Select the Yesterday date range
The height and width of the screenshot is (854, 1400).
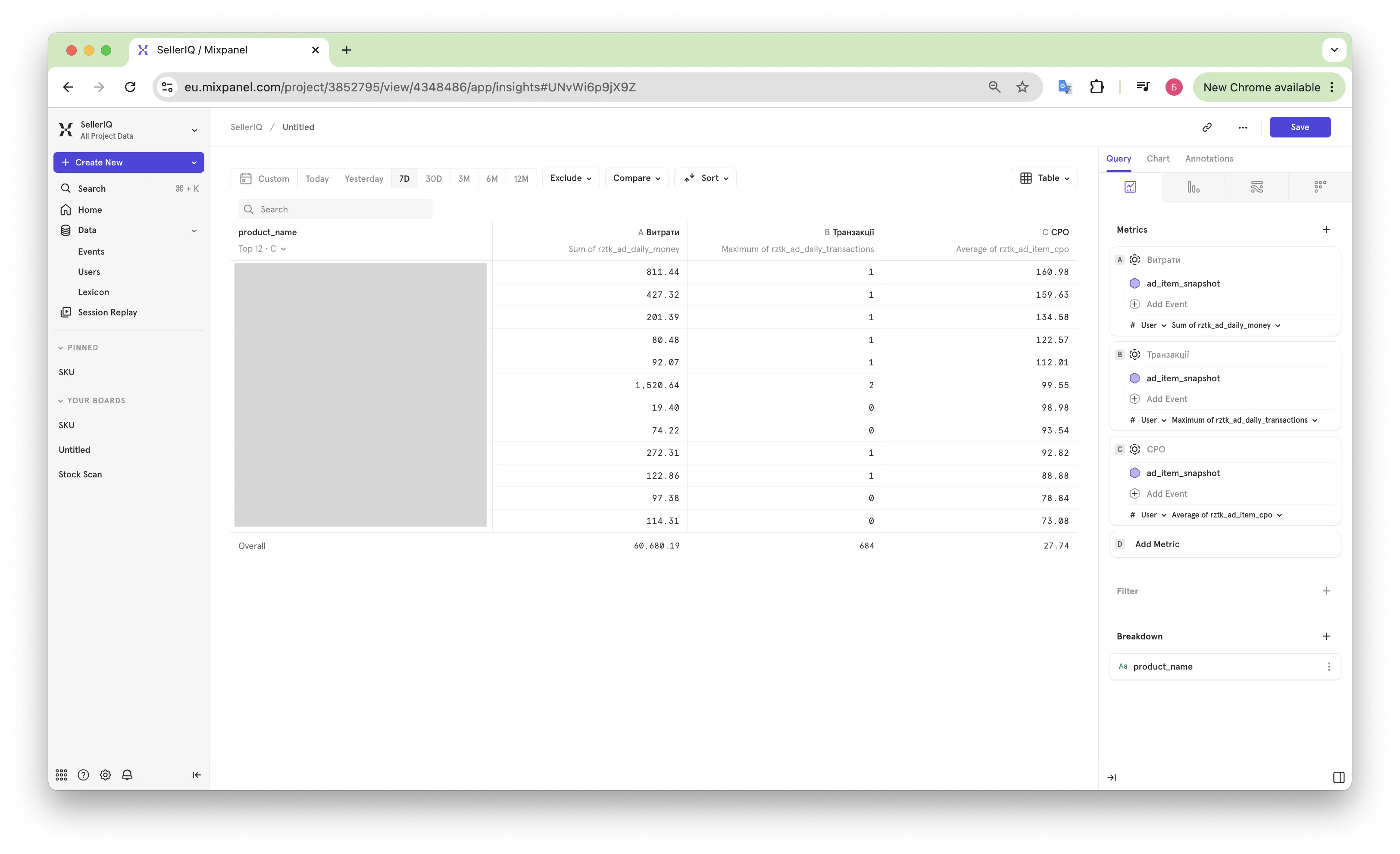tap(364, 179)
